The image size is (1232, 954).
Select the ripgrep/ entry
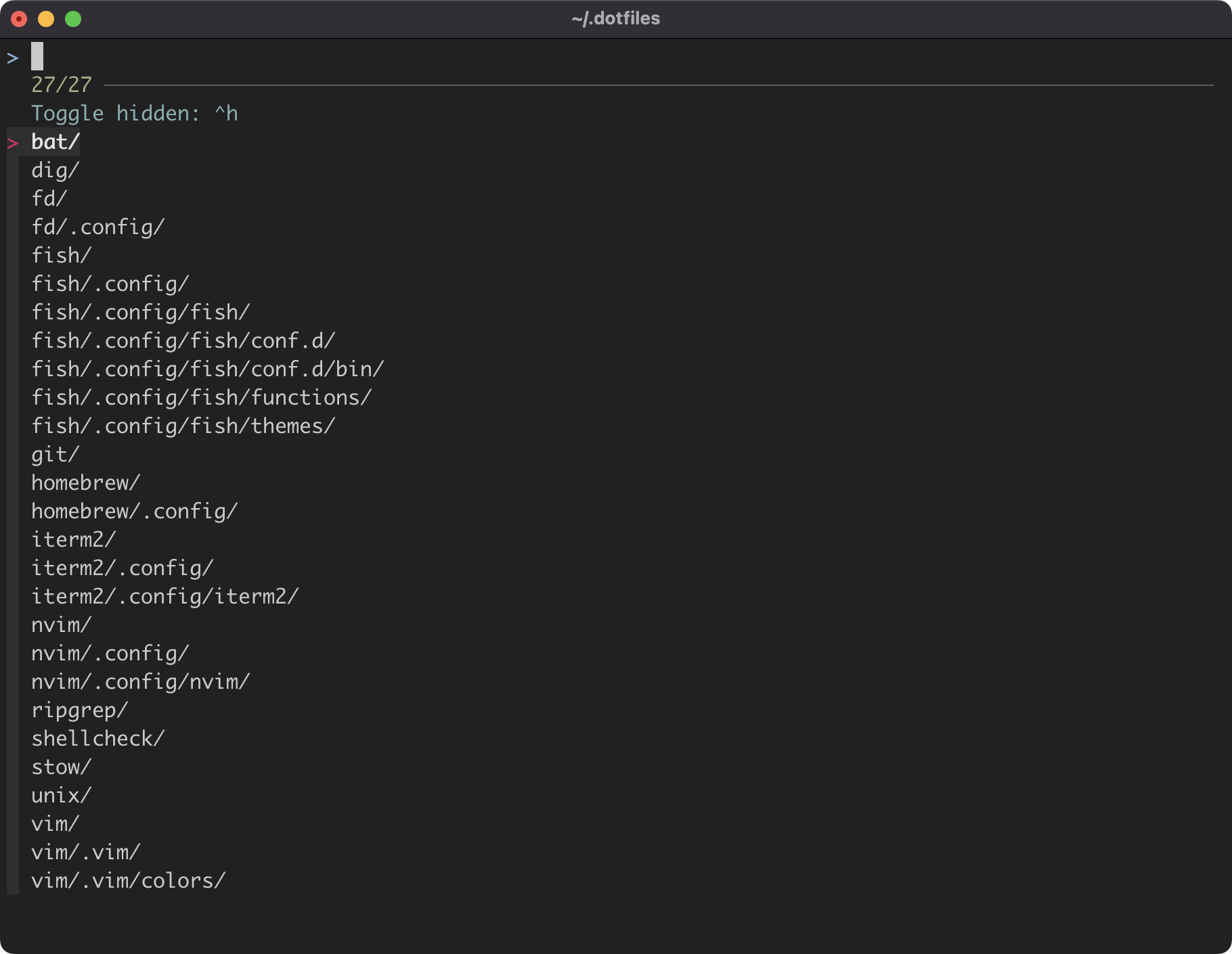[79, 710]
